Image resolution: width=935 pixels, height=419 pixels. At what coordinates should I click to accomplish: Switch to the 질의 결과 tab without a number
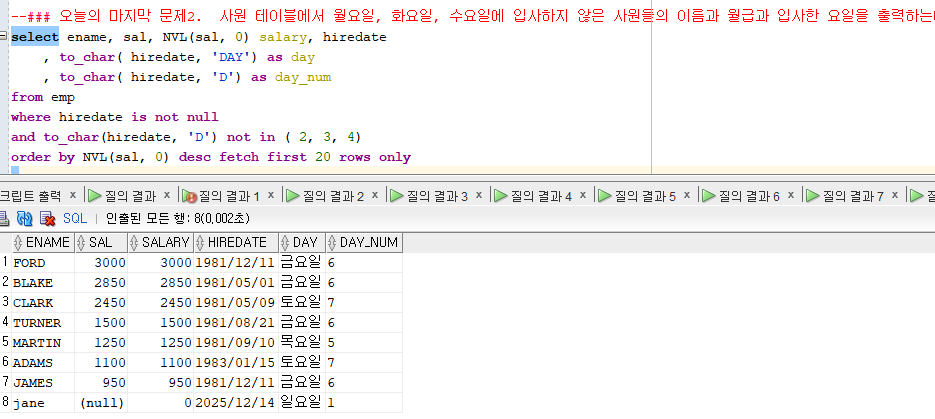pyautogui.click(x=130, y=195)
